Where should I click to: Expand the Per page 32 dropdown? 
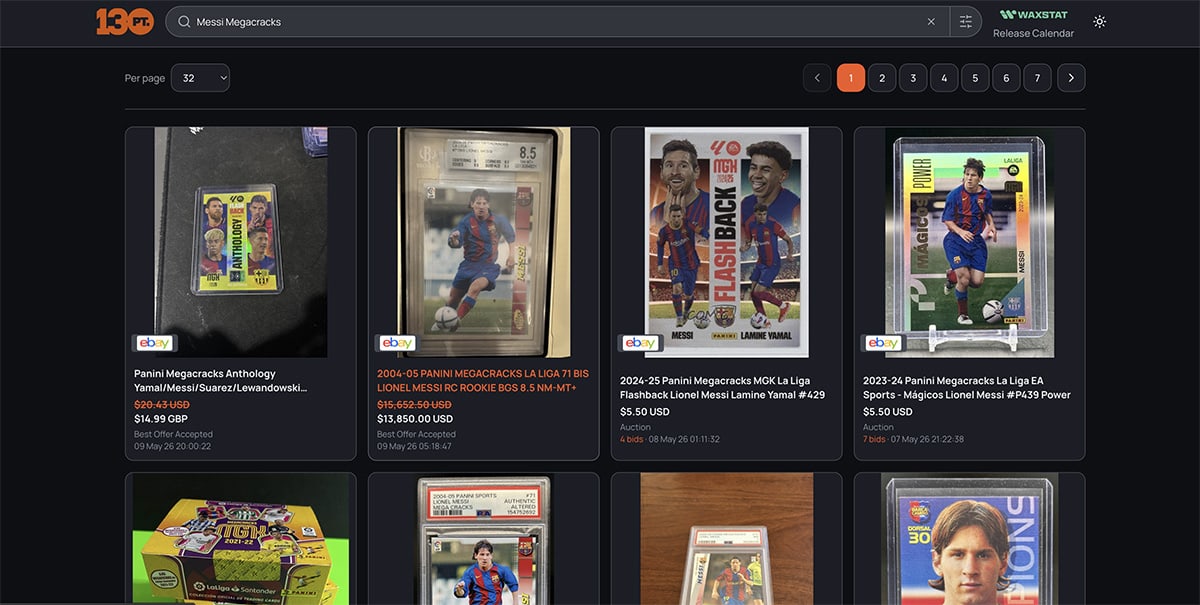click(x=200, y=78)
